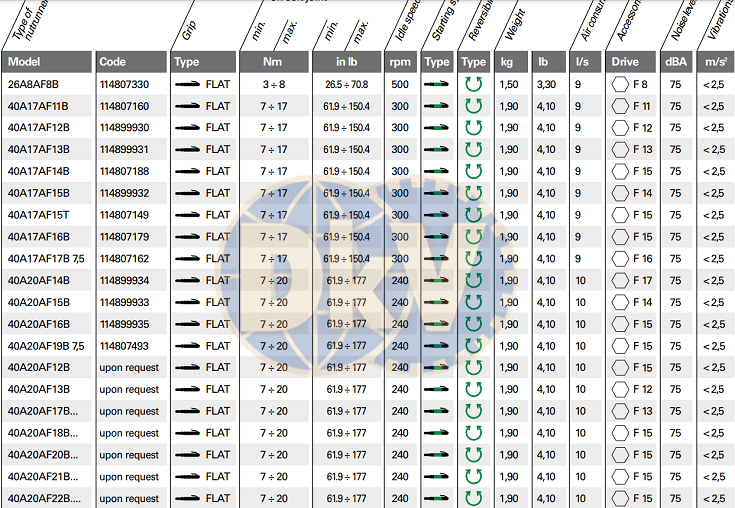Click the reversible arrow icon in the 40A20AF14B row

(473, 281)
